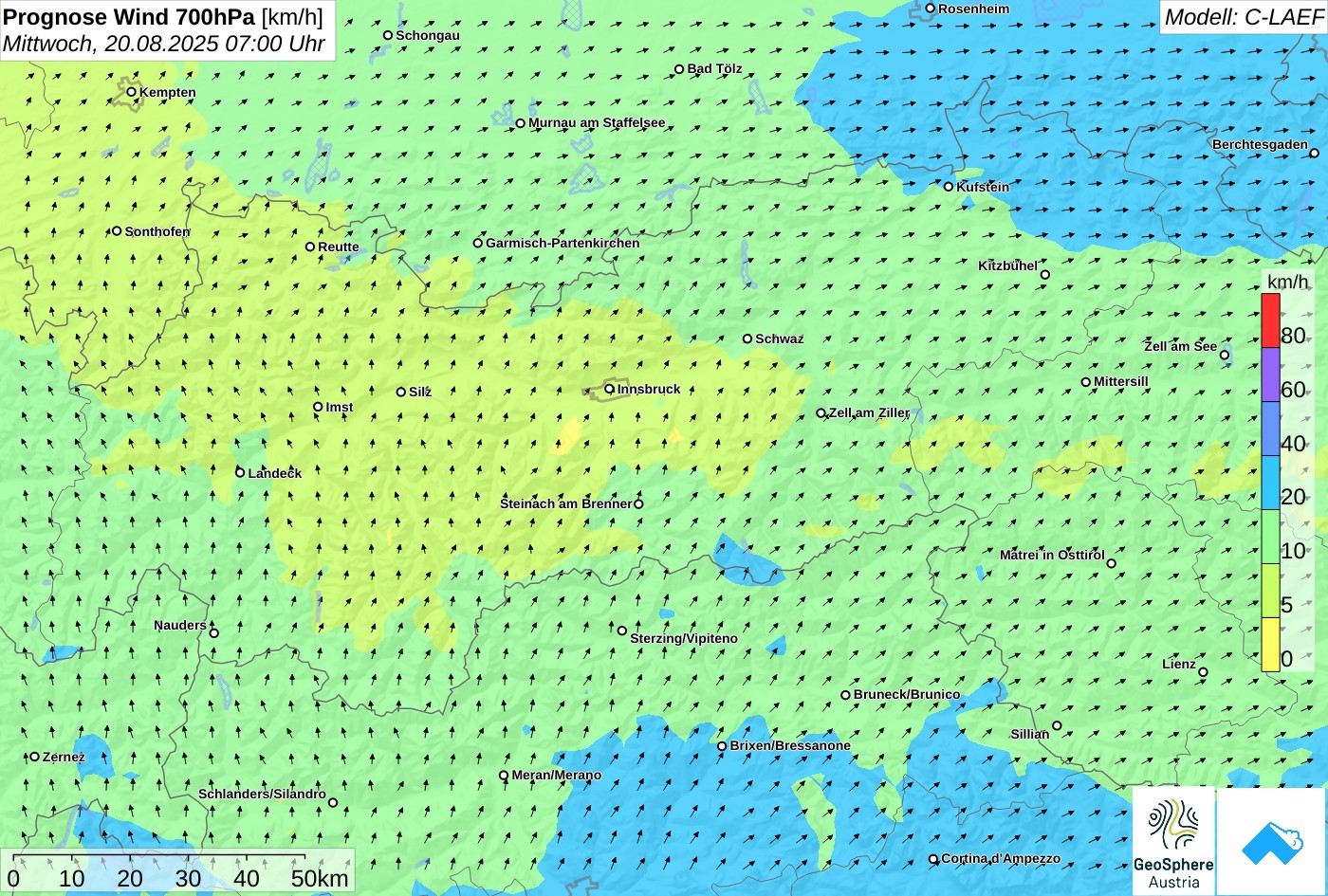Select the Reutte marker

point(310,247)
